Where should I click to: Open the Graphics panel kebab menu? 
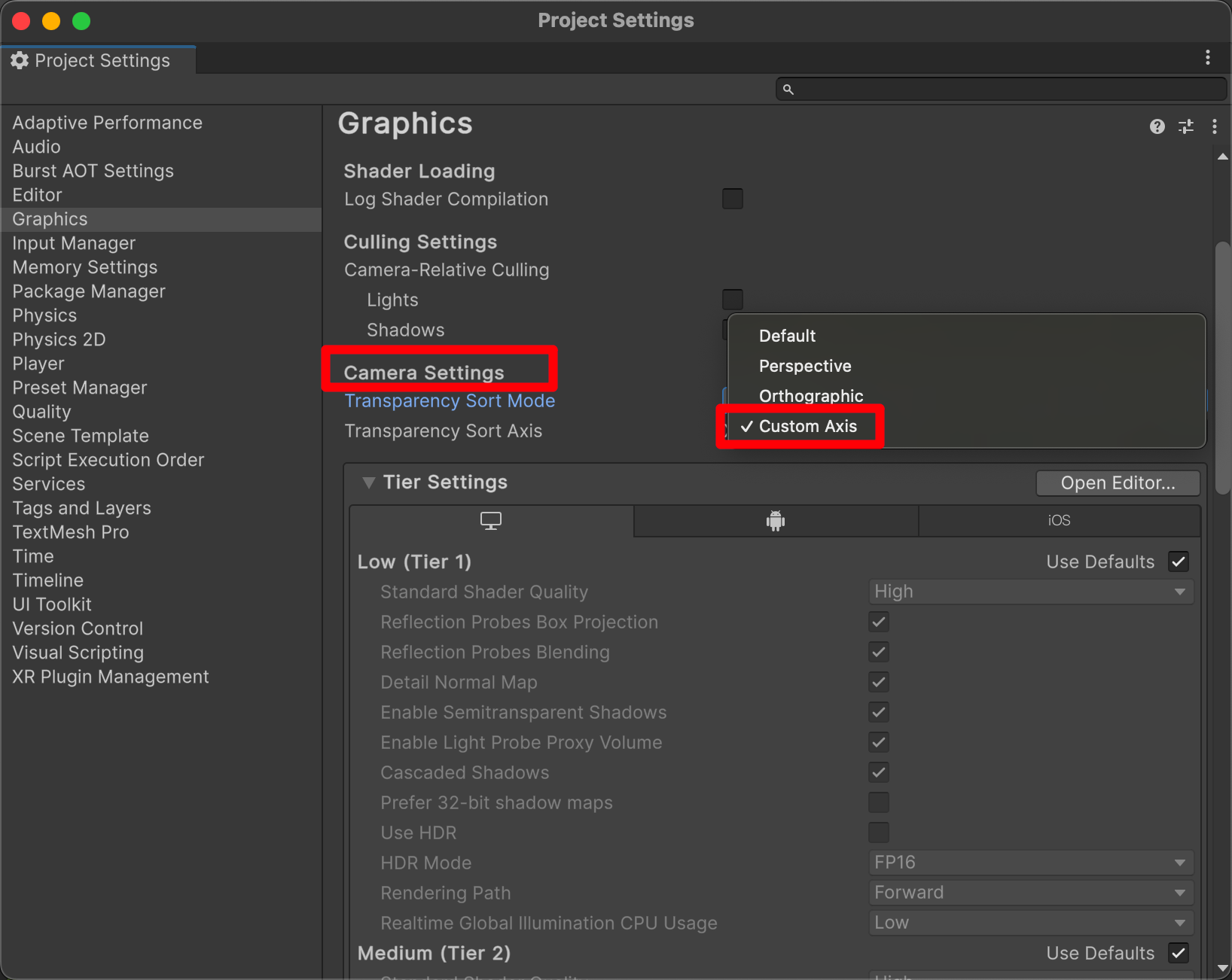tap(1215, 126)
